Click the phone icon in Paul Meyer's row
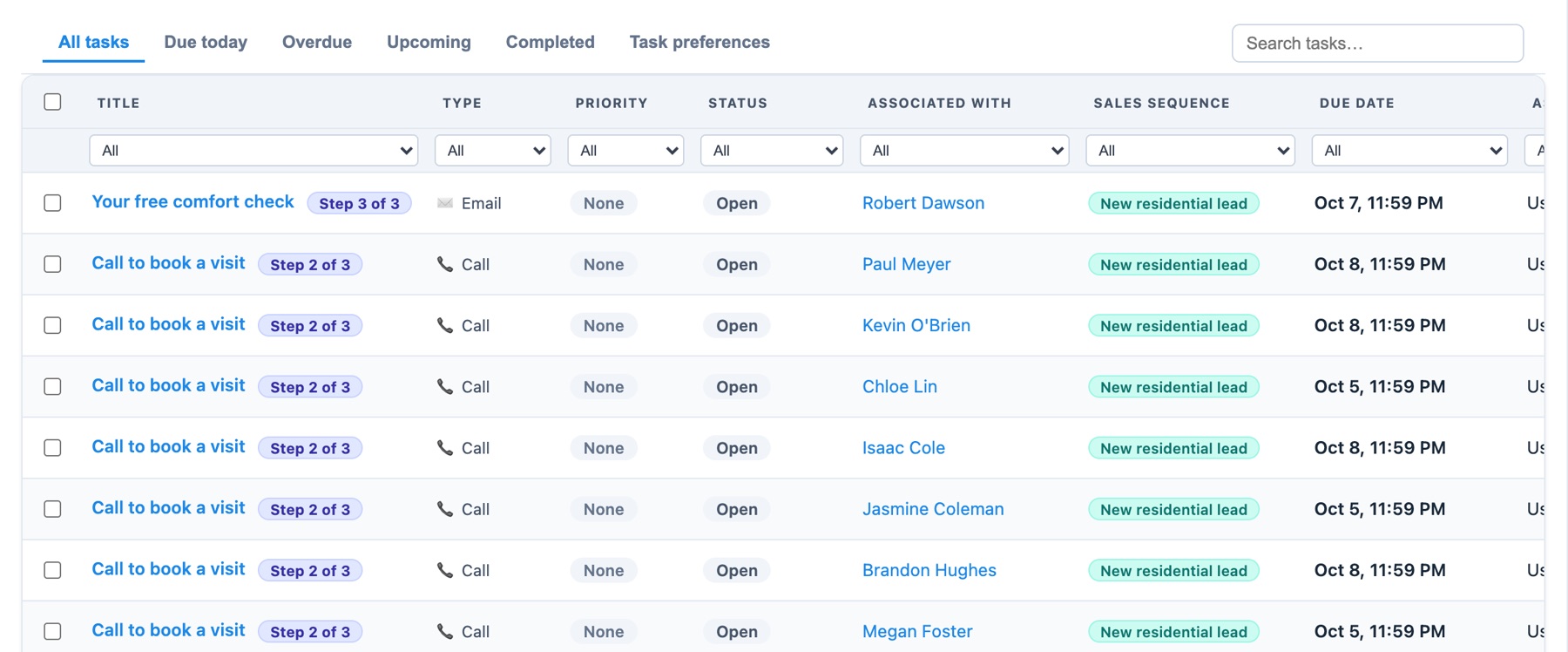Viewport: 1568px width, 652px height. pos(445,264)
